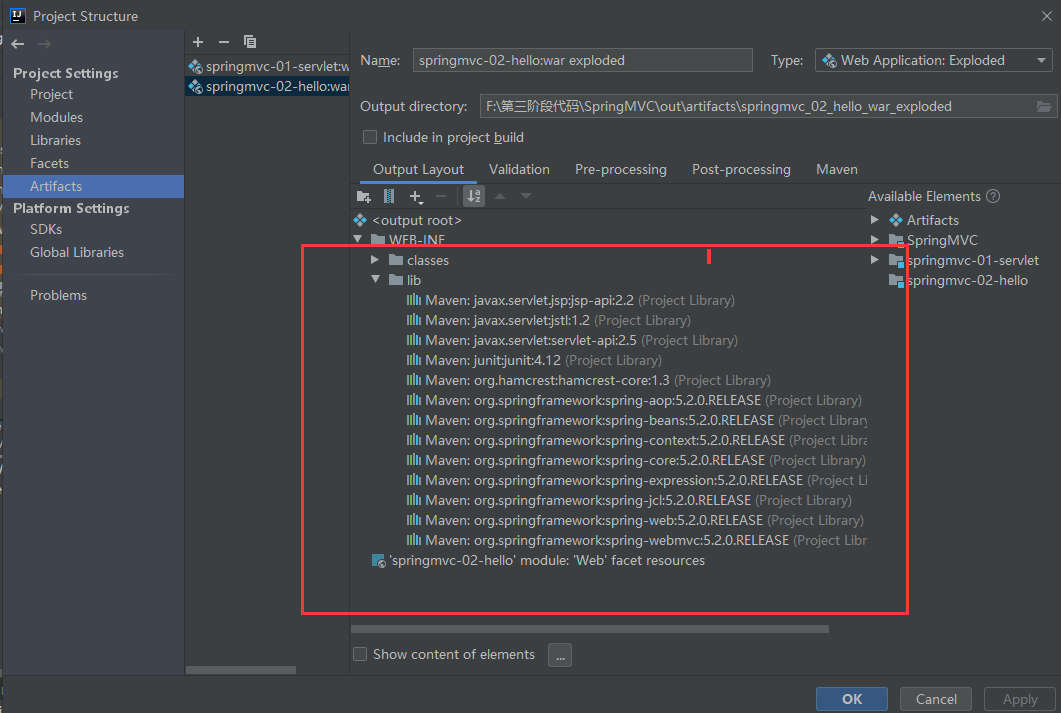This screenshot has width=1061, height=713.
Task: Open the Validation tab
Action: [x=519, y=170]
